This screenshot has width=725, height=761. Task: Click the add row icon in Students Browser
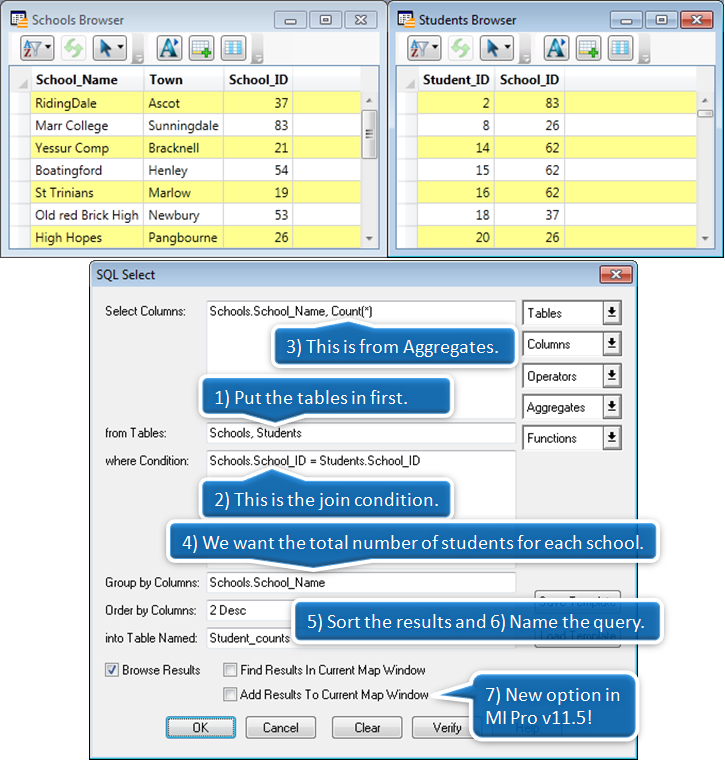pyautogui.click(x=588, y=48)
